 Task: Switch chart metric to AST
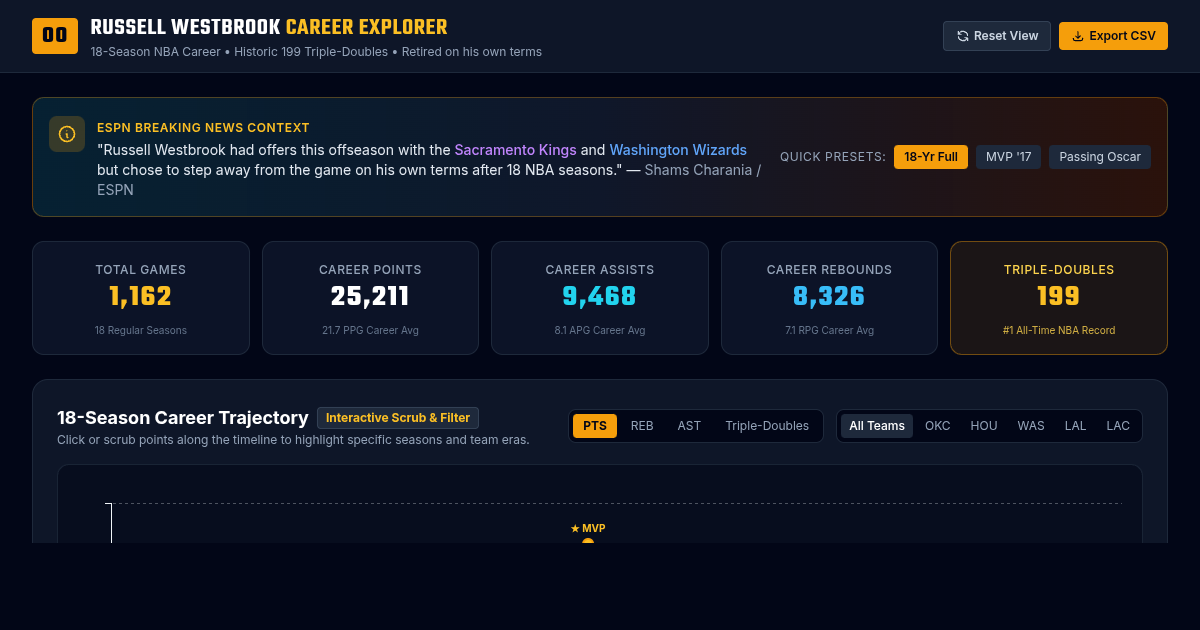tap(689, 426)
